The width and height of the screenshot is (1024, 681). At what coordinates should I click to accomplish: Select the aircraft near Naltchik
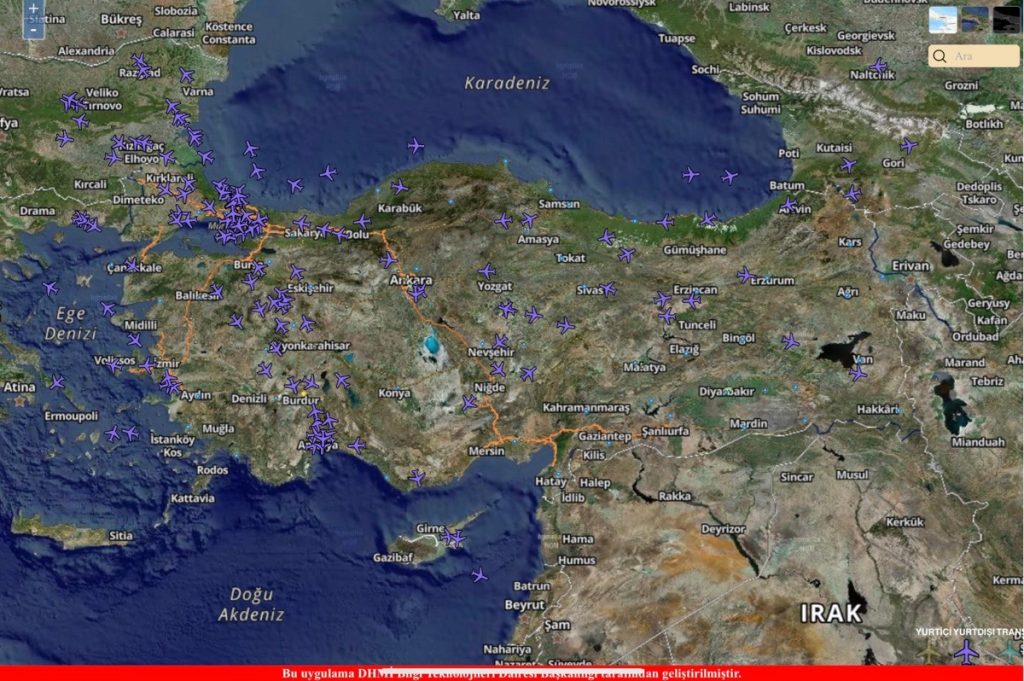(878, 66)
